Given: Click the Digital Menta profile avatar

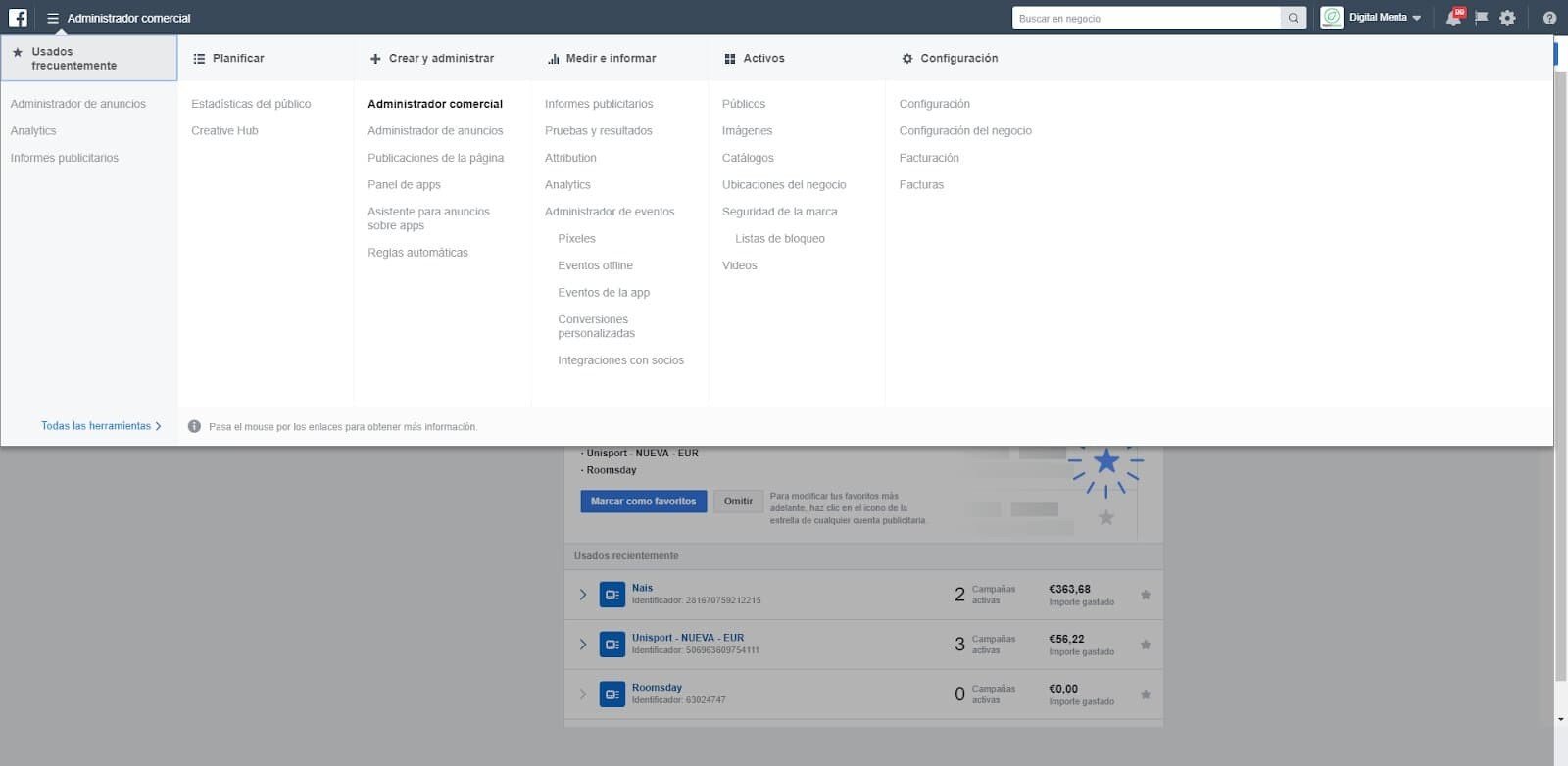Looking at the screenshot, I should [1332, 18].
